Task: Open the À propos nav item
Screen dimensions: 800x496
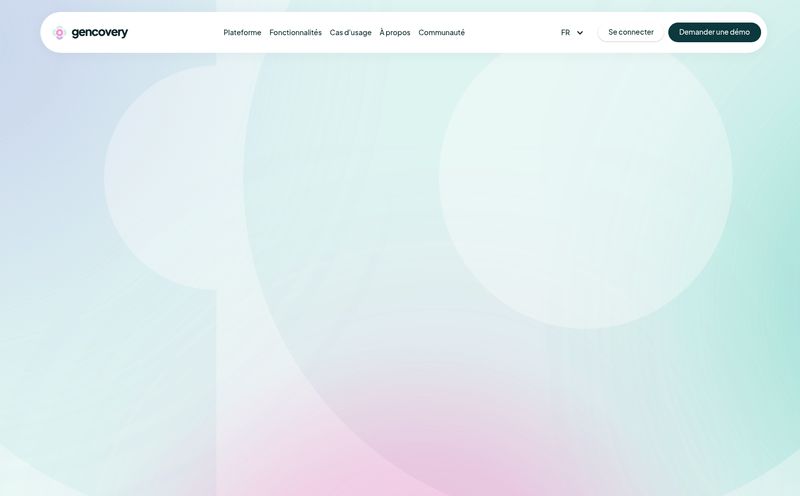Action: coord(395,32)
